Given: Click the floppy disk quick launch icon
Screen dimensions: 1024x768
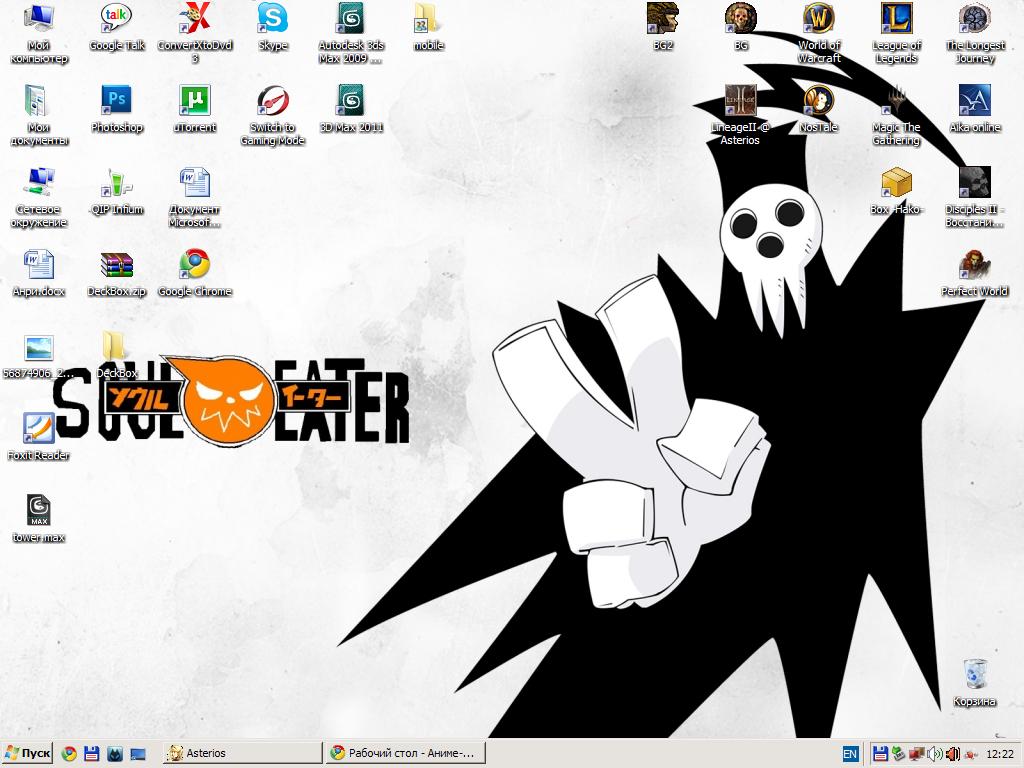Looking at the screenshot, I should (x=91, y=754).
